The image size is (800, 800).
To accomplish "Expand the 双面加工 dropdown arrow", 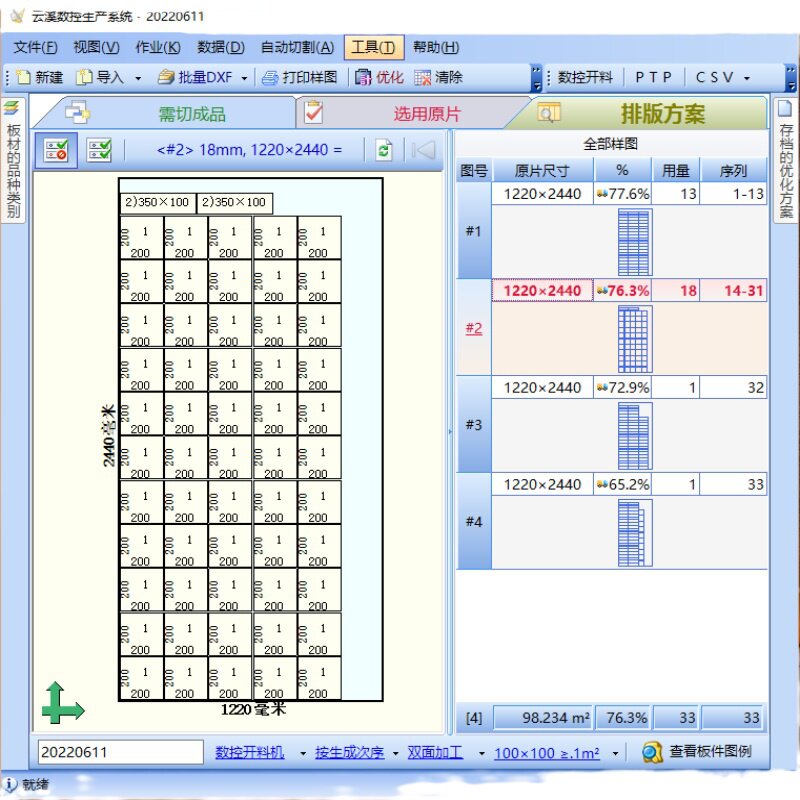I will 481,753.
